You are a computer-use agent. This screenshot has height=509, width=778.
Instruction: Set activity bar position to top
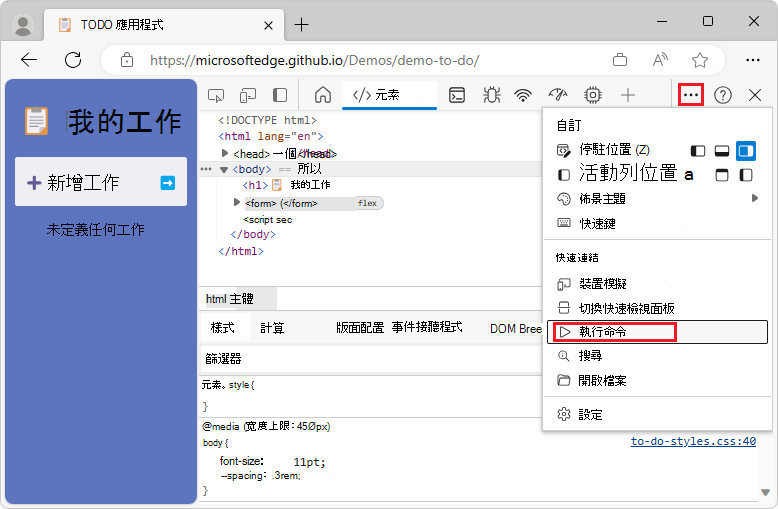(x=721, y=175)
